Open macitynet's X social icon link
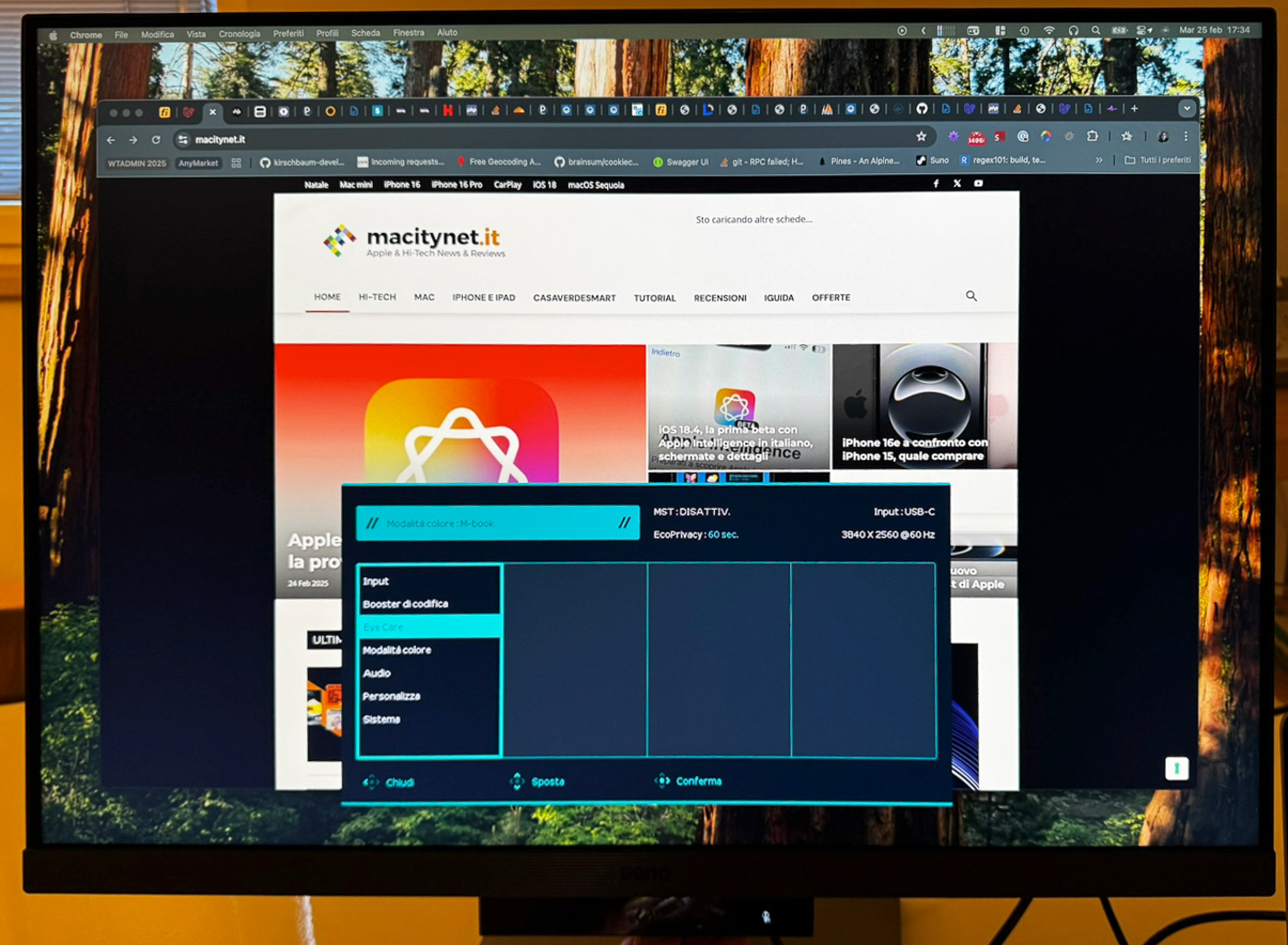 point(958,184)
